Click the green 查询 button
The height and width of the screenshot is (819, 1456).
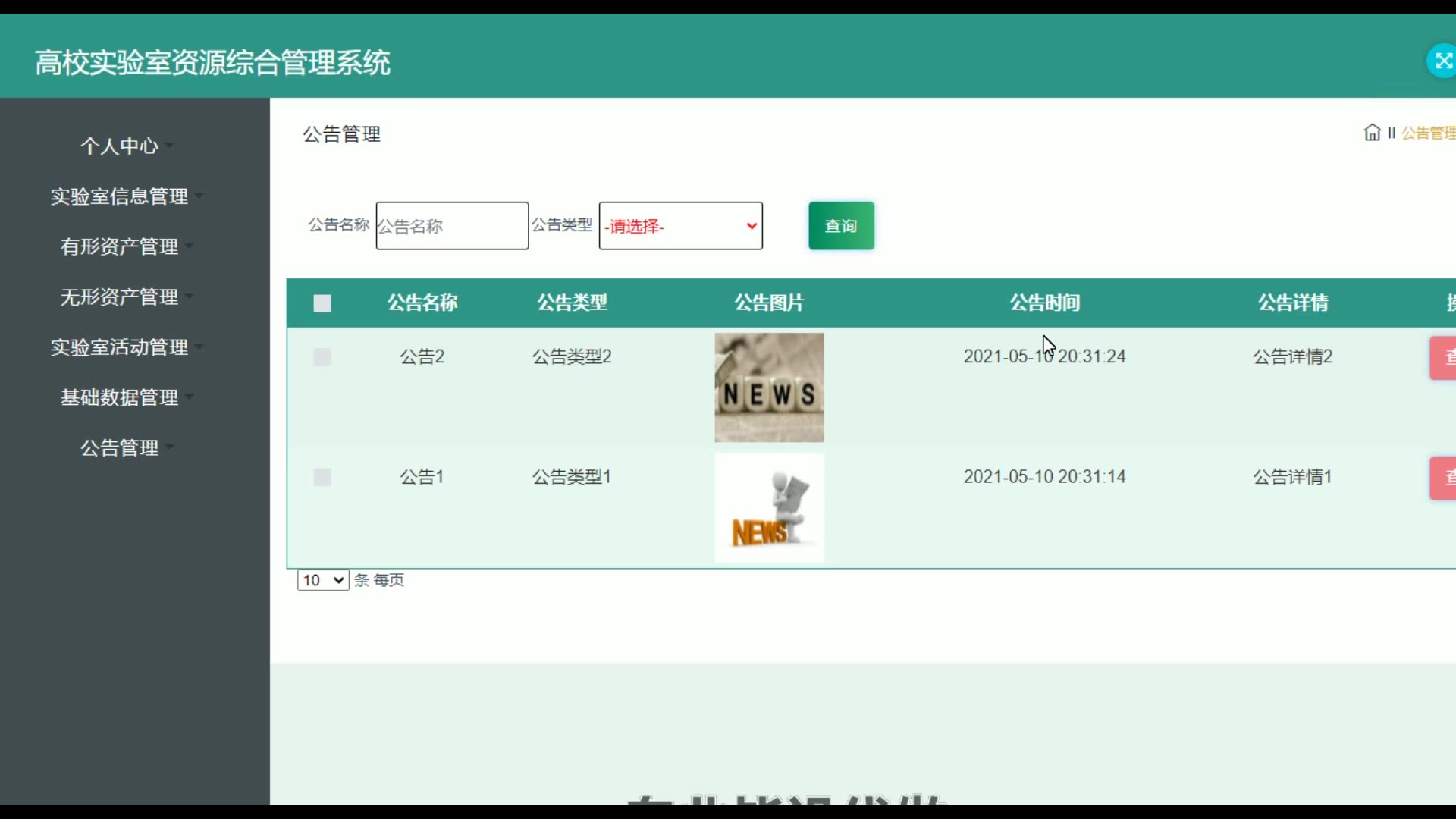841,226
